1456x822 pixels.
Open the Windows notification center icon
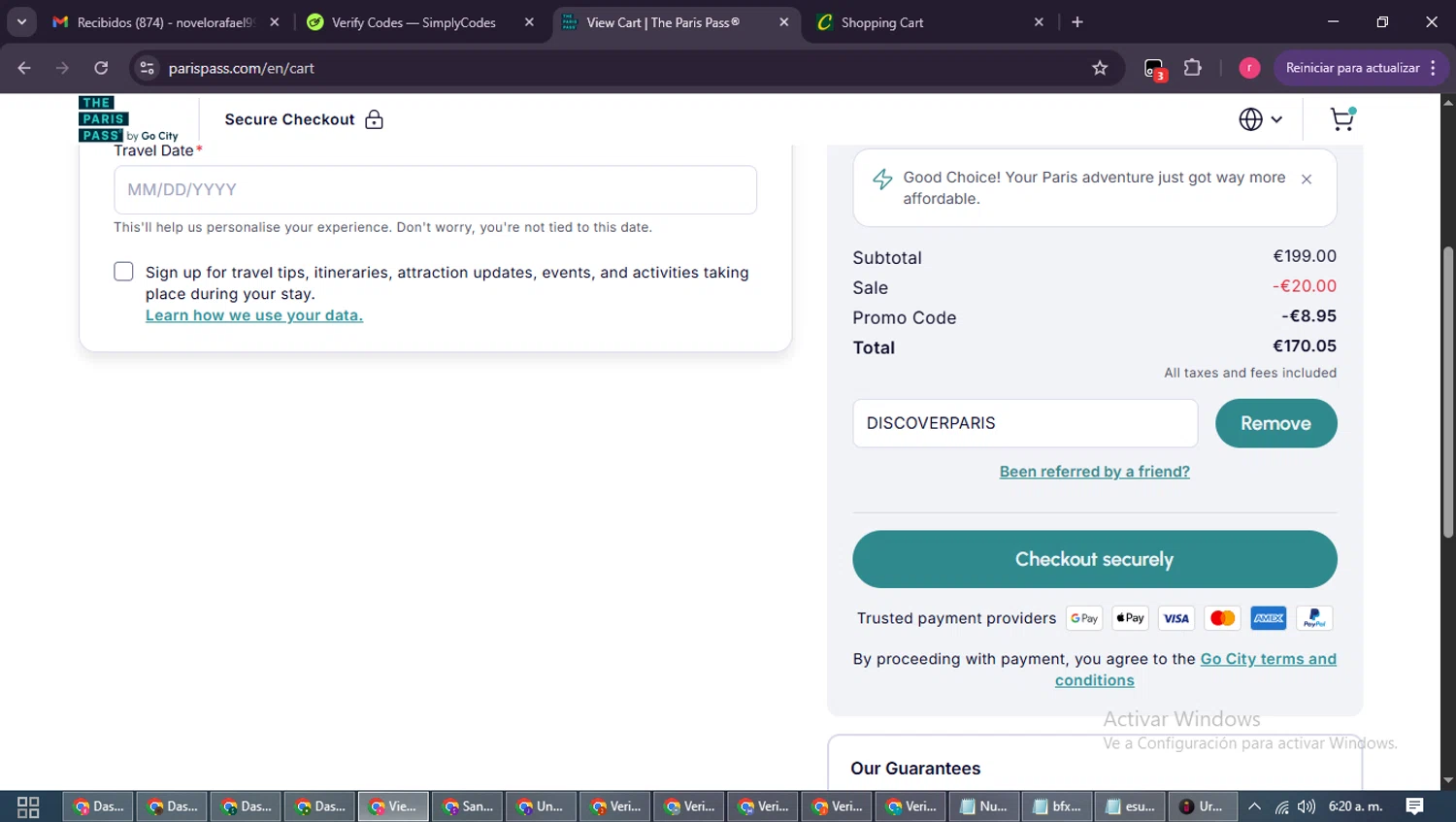click(1415, 806)
